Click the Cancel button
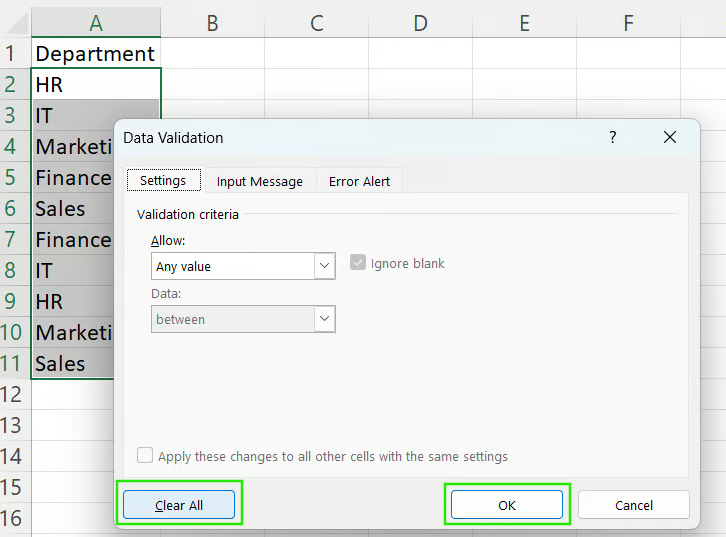The image size is (726, 537). [634, 505]
